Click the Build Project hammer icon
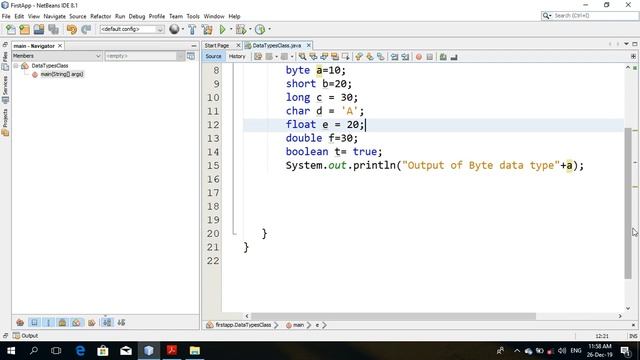 [192, 29]
